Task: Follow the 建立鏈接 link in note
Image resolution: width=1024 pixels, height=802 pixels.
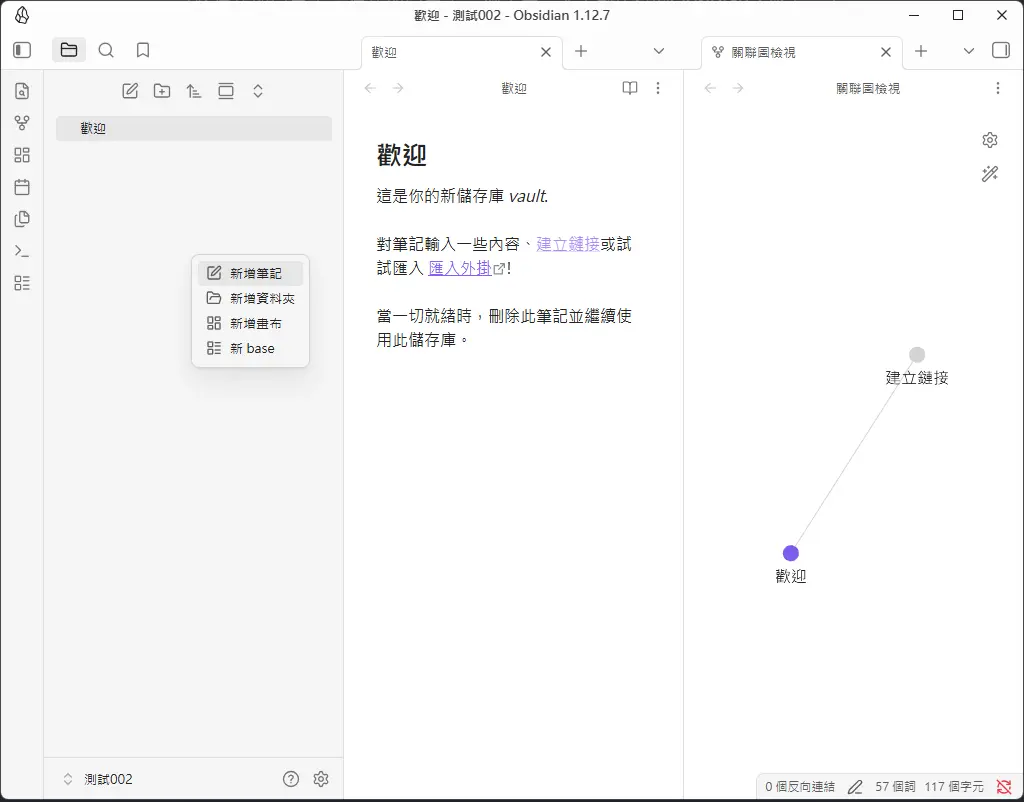Action: click(x=567, y=244)
